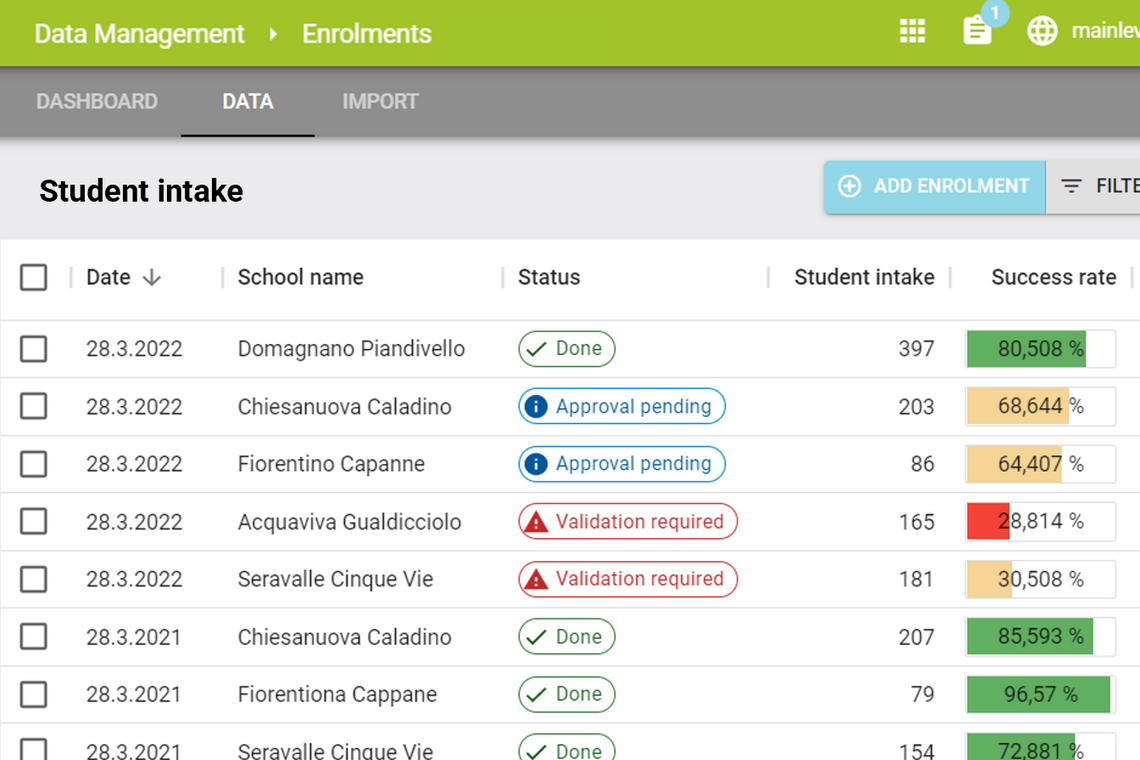The width and height of the screenshot is (1140, 760).
Task: Expand the Data Management breadcrumb arrow
Action: [x=273, y=34]
